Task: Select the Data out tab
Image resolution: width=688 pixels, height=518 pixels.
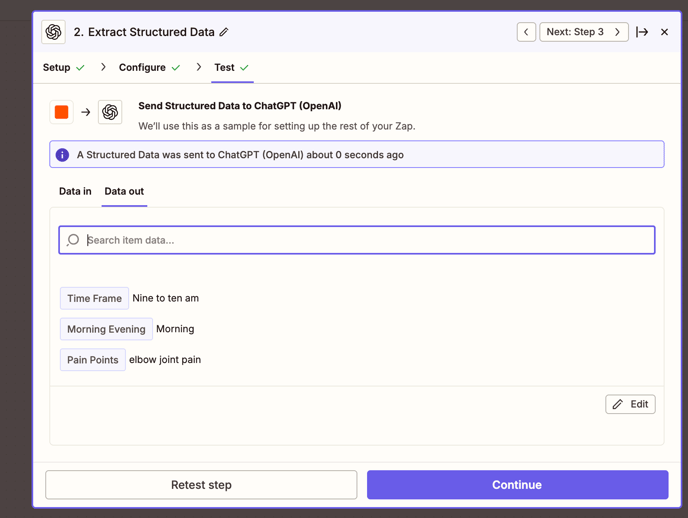Action: [x=124, y=191]
